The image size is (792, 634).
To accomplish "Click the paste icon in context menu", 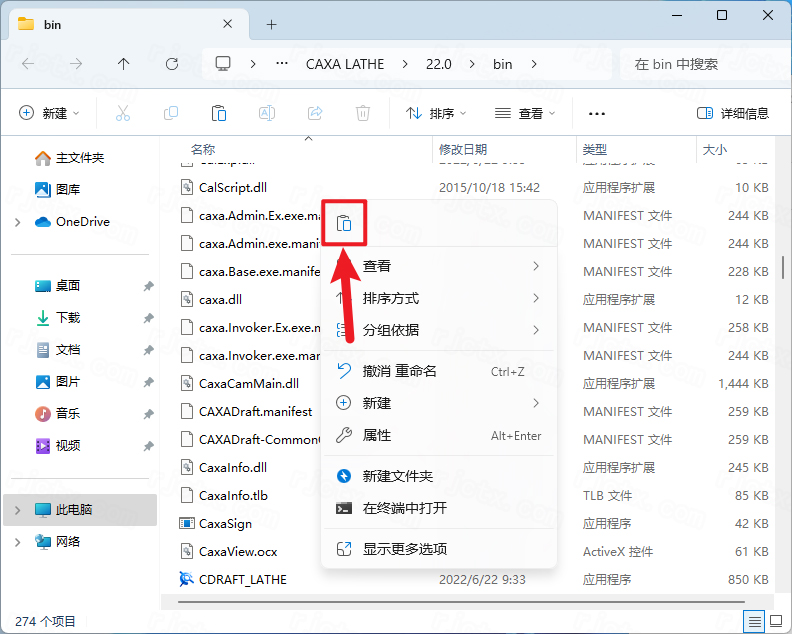I will [x=344, y=223].
